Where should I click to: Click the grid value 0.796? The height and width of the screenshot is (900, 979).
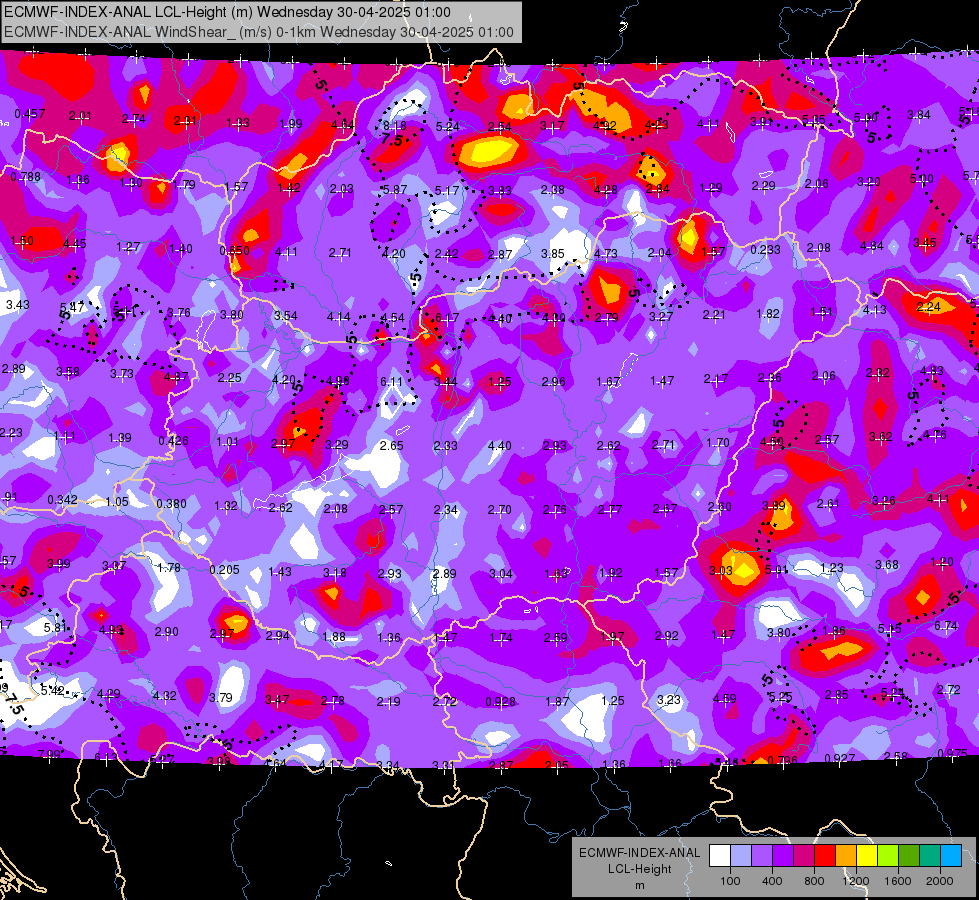[783, 760]
